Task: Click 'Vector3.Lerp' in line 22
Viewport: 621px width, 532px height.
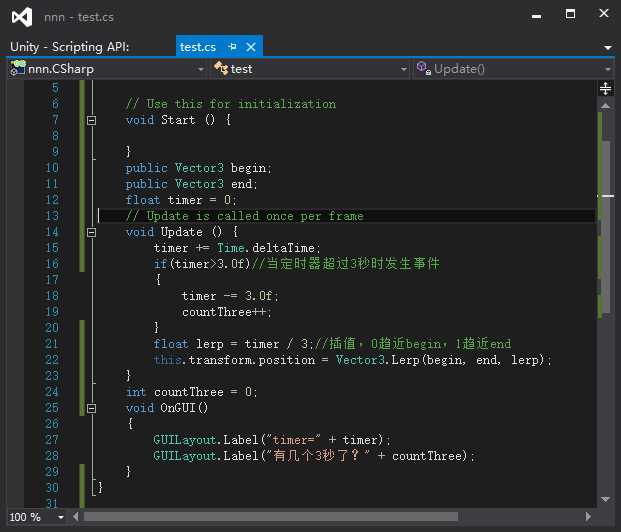Action: pyautogui.click(x=377, y=360)
